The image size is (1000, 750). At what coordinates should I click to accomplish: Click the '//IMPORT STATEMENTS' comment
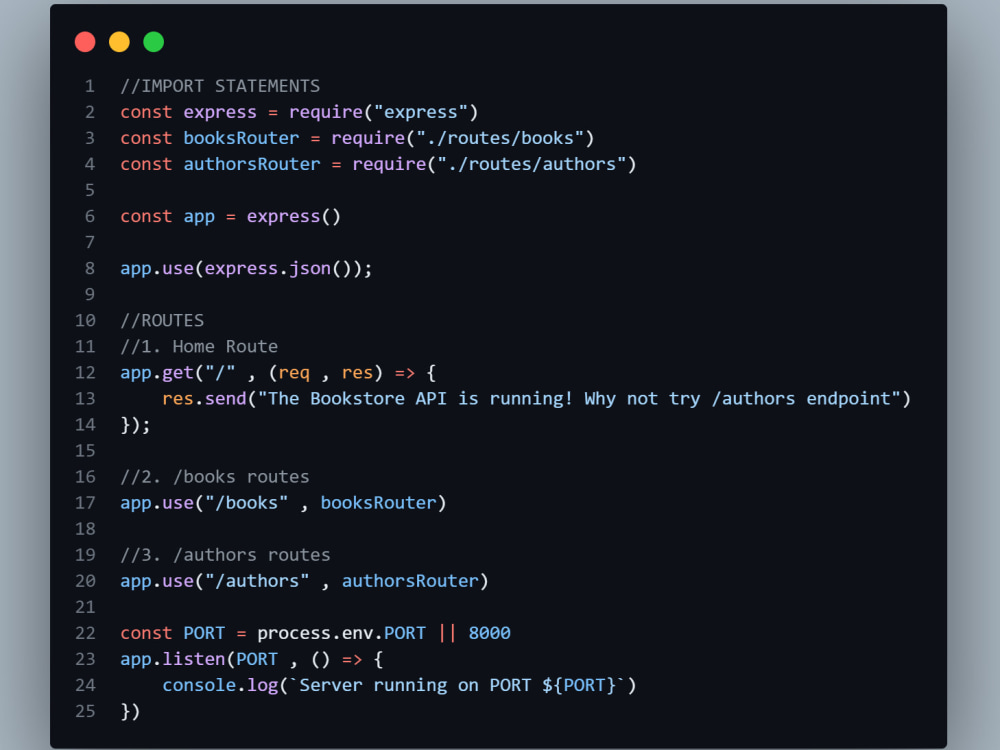click(220, 86)
